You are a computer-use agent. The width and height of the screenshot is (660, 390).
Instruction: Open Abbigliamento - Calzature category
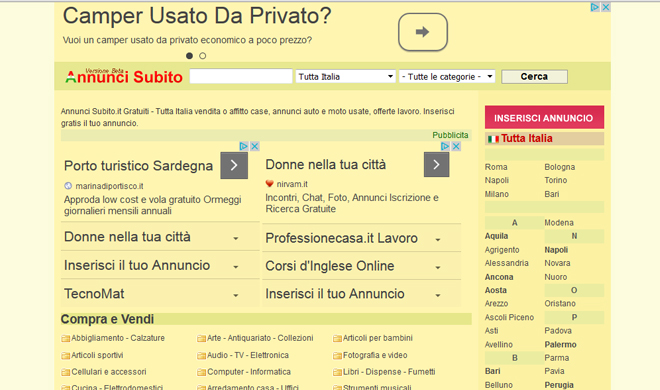click(118, 338)
